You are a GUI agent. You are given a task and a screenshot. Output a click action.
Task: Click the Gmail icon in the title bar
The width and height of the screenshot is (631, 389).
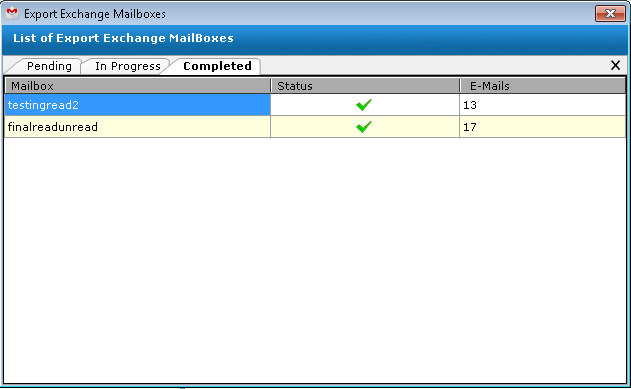pos(12,13)
